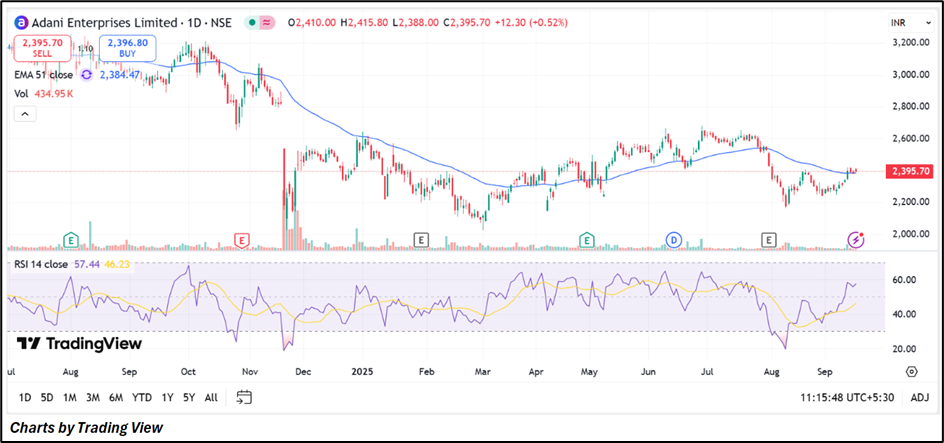Open chart settings gear beside time axis

[x=911, y=371]
